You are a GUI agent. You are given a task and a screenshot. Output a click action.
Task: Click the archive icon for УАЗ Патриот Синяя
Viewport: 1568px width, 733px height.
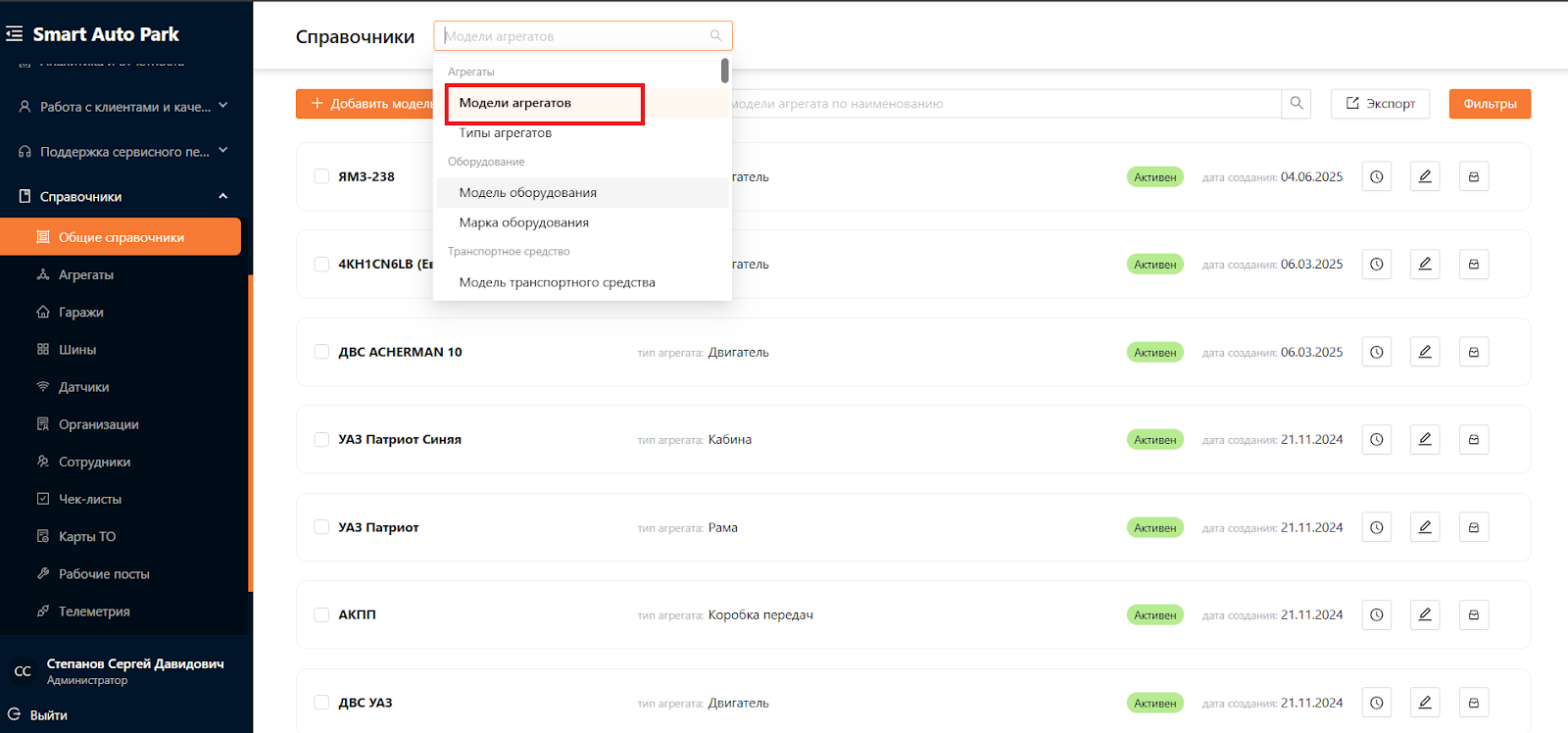(1473, 440)
